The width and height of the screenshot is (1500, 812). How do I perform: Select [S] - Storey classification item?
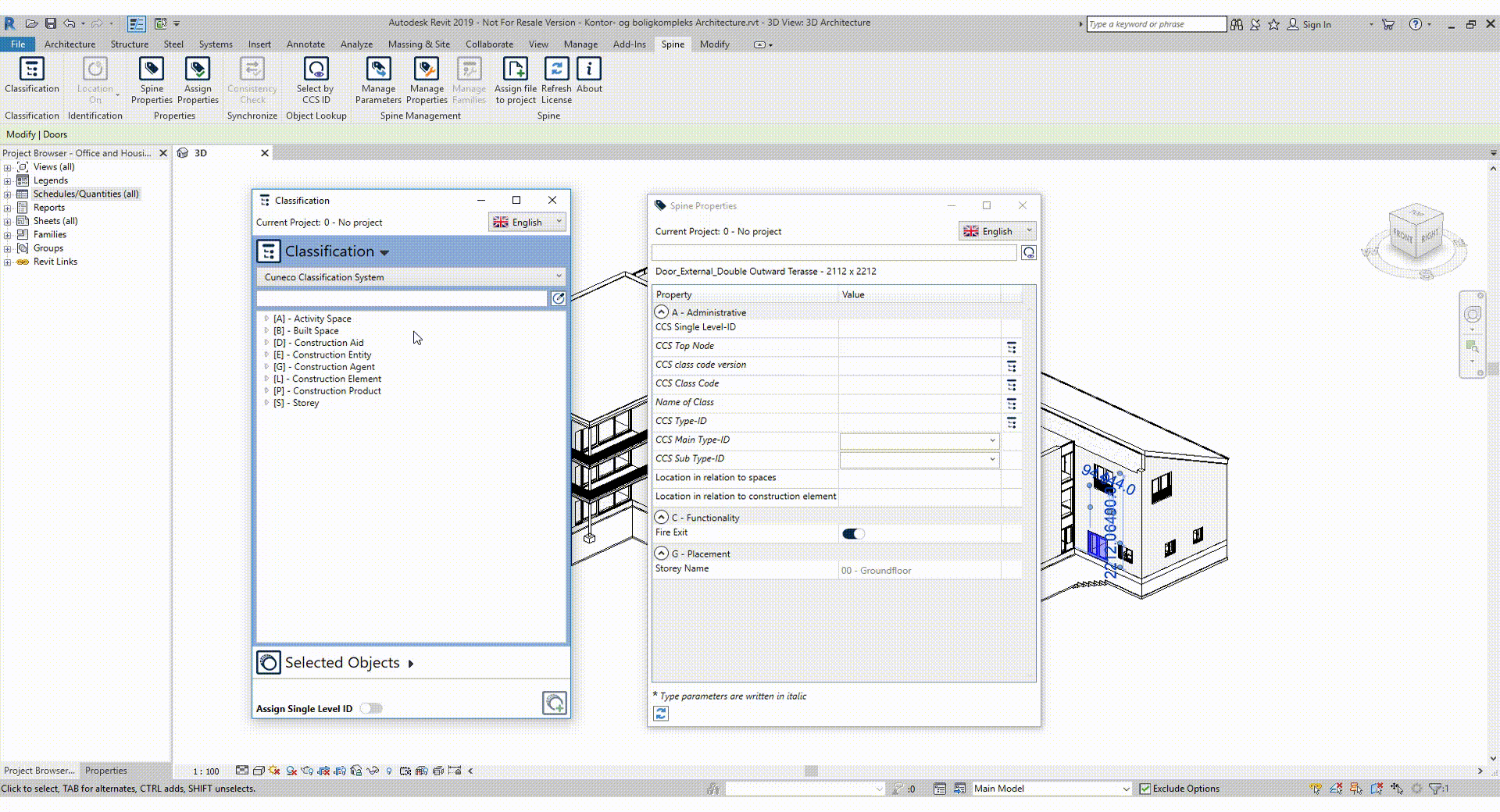coord(296,403)
